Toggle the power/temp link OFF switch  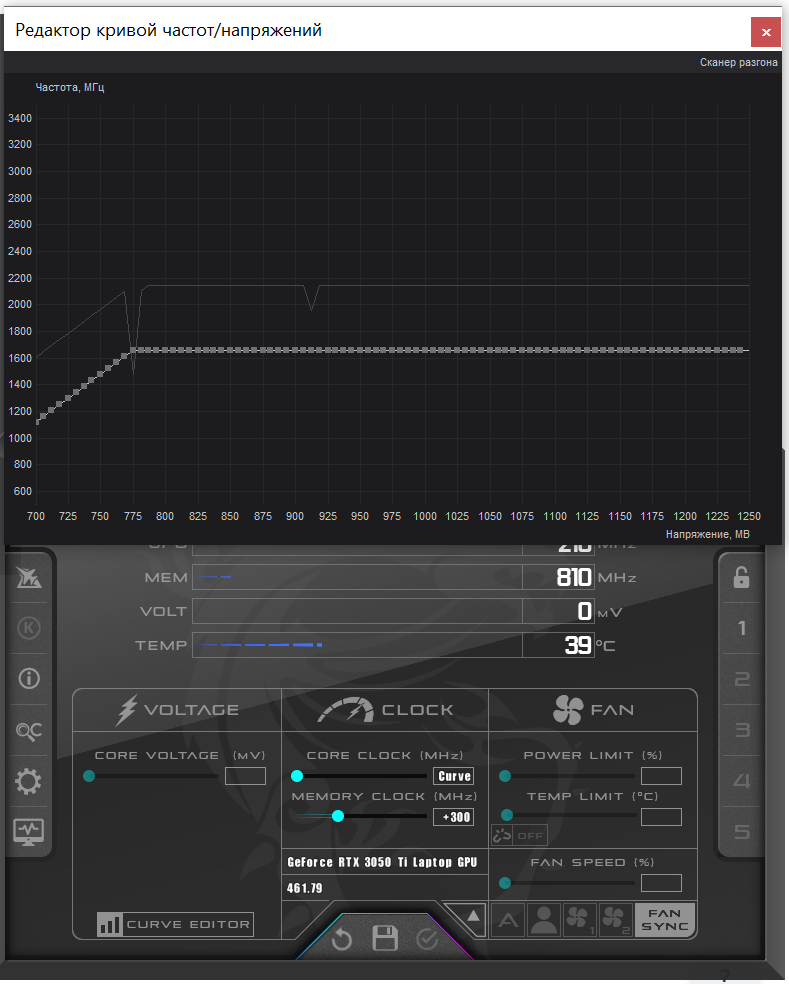pos(519,835)
